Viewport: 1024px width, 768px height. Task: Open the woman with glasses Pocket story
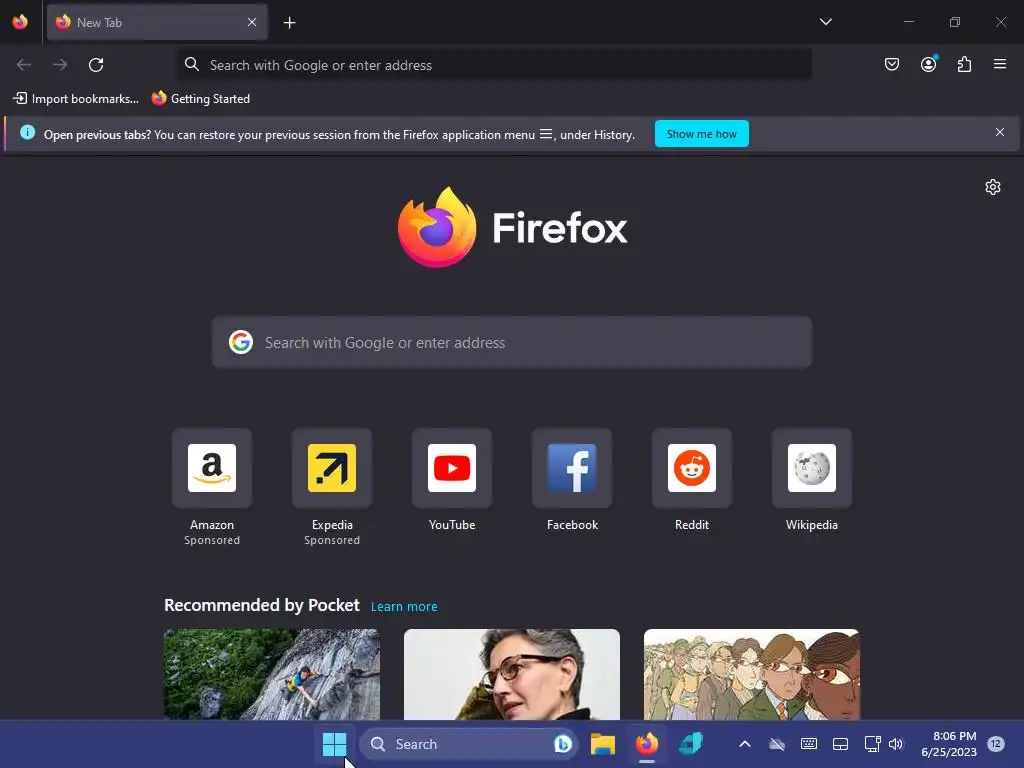[x=512, y=674]
